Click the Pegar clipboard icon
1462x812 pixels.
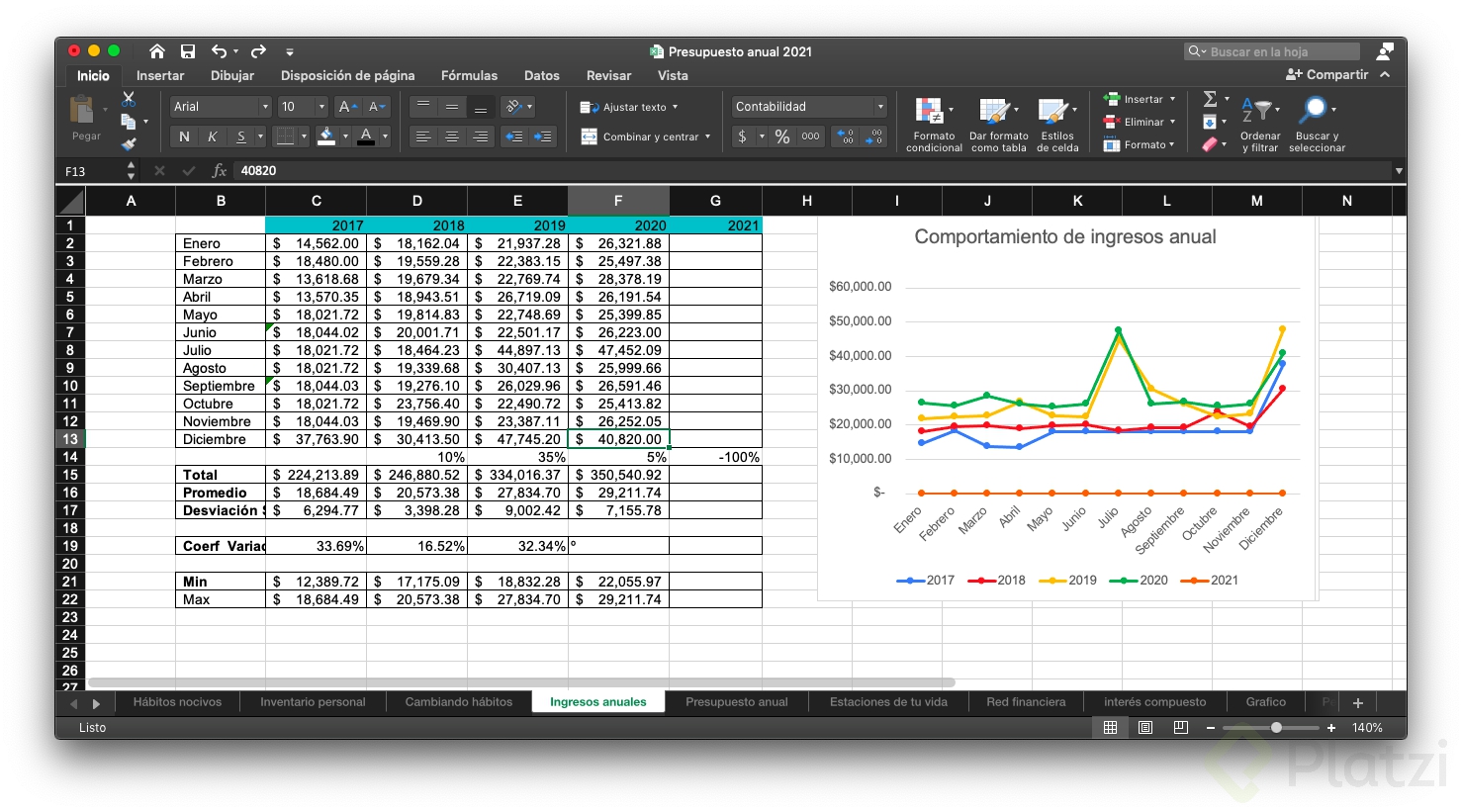click(x=83, y=111)
